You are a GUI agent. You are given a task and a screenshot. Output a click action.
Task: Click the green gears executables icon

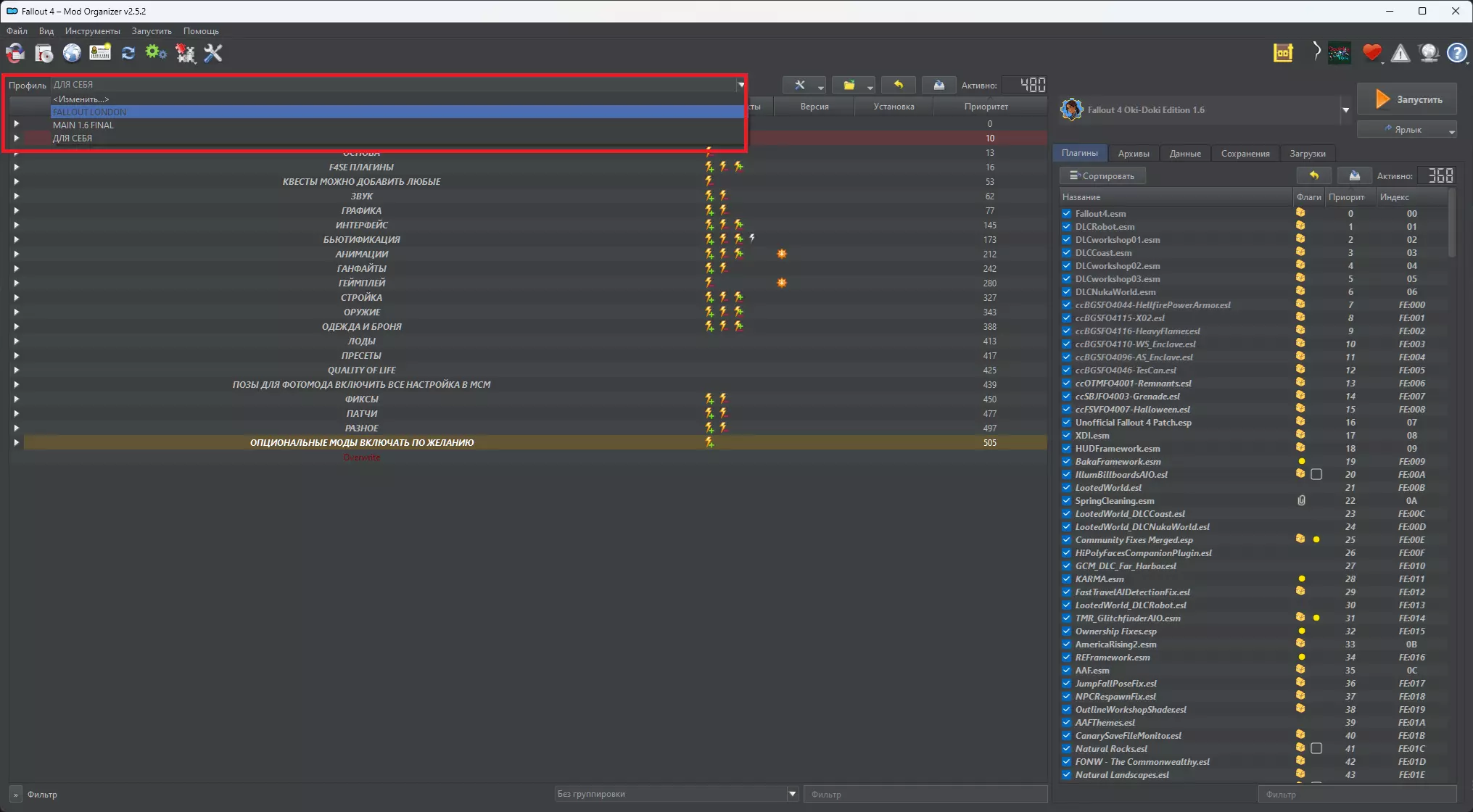coord(156,53)
